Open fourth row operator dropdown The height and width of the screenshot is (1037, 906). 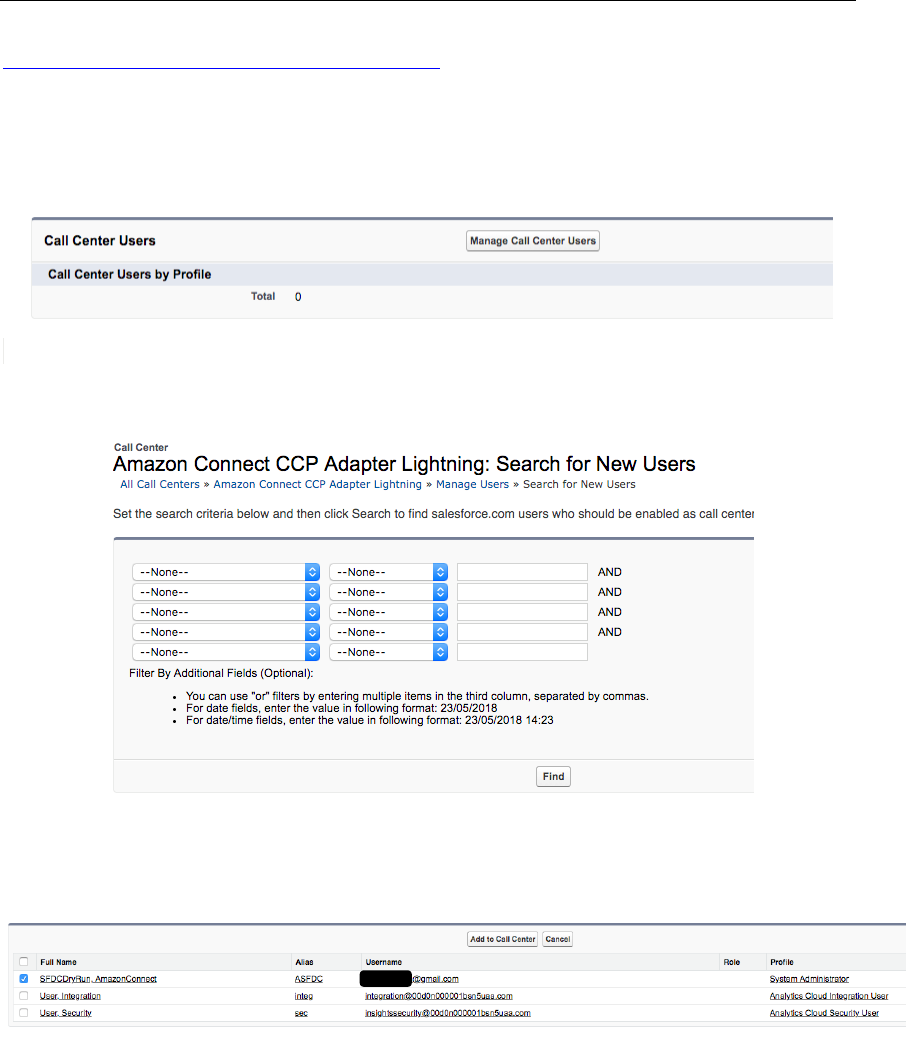tap(388, 632)
